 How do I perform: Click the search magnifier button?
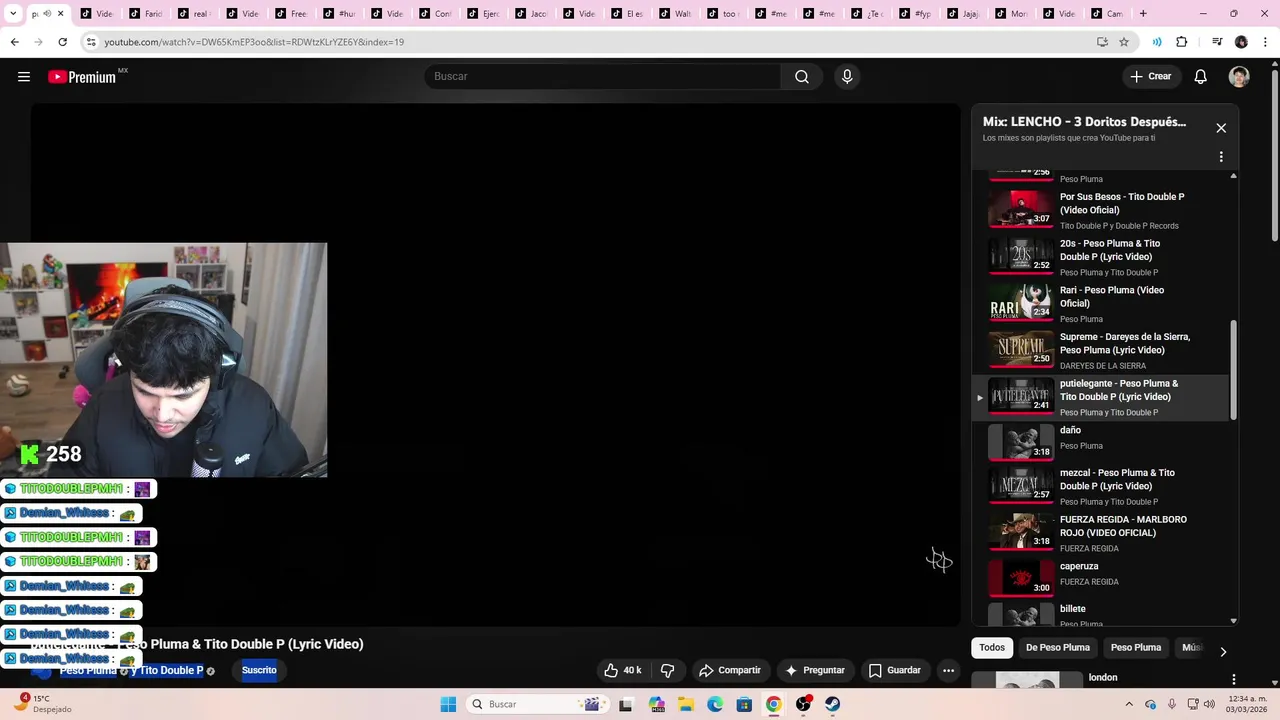point(802,77)
